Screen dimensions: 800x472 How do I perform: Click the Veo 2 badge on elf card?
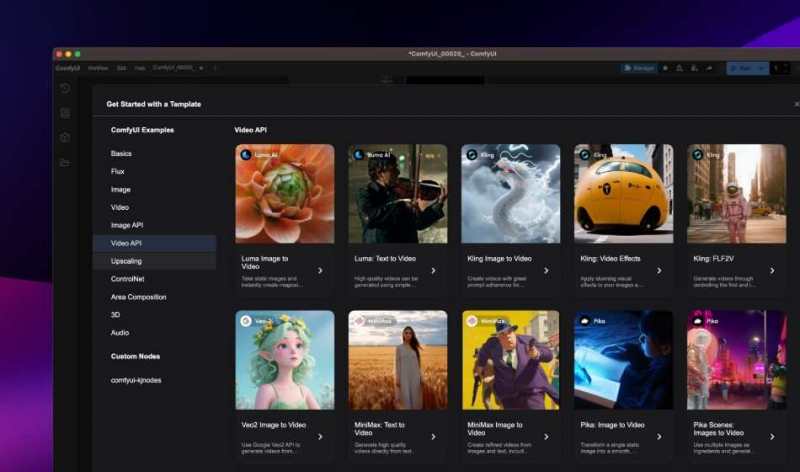(x=258, y=321)
